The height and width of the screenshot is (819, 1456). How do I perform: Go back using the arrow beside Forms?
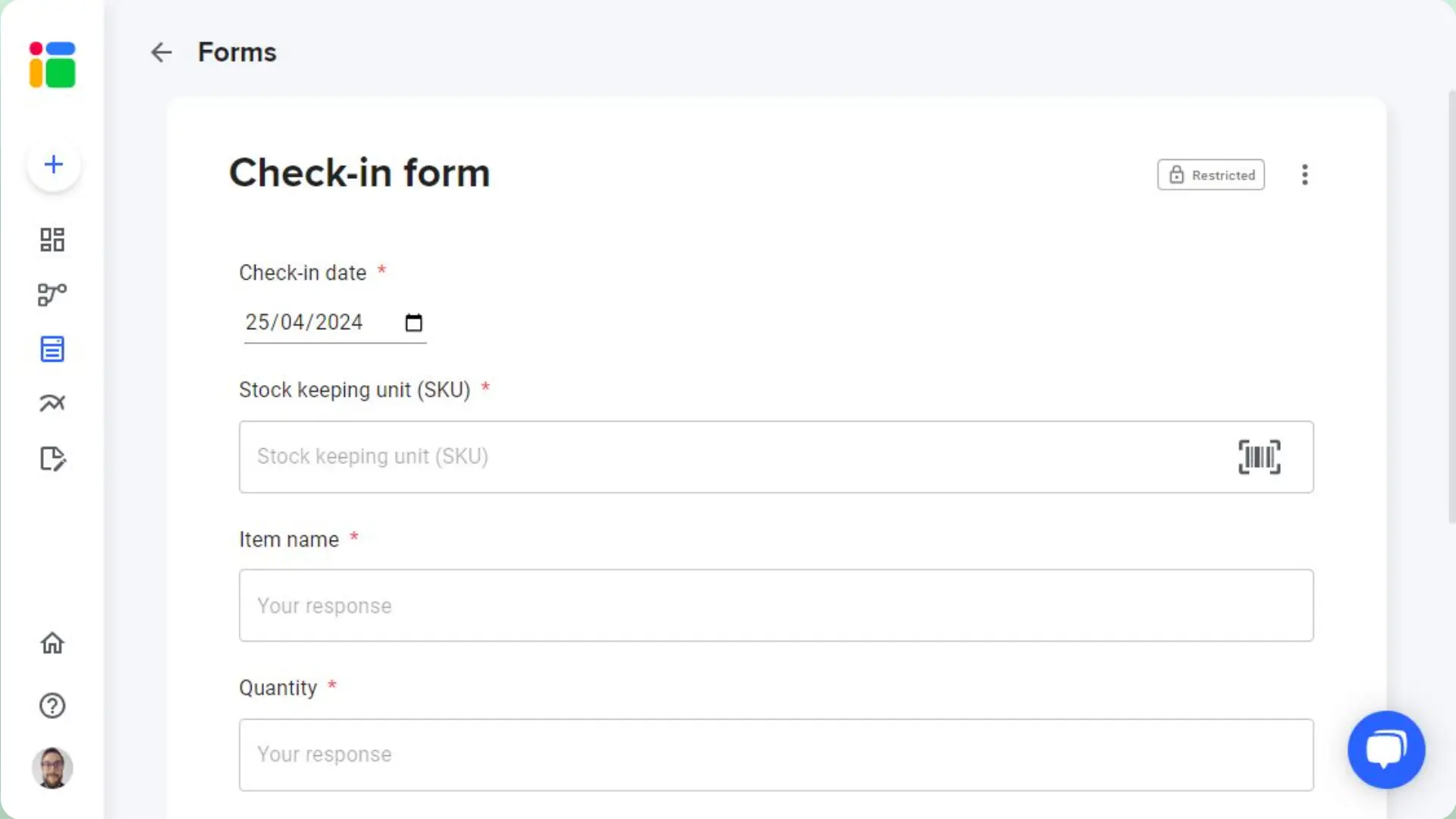point(162,52)
